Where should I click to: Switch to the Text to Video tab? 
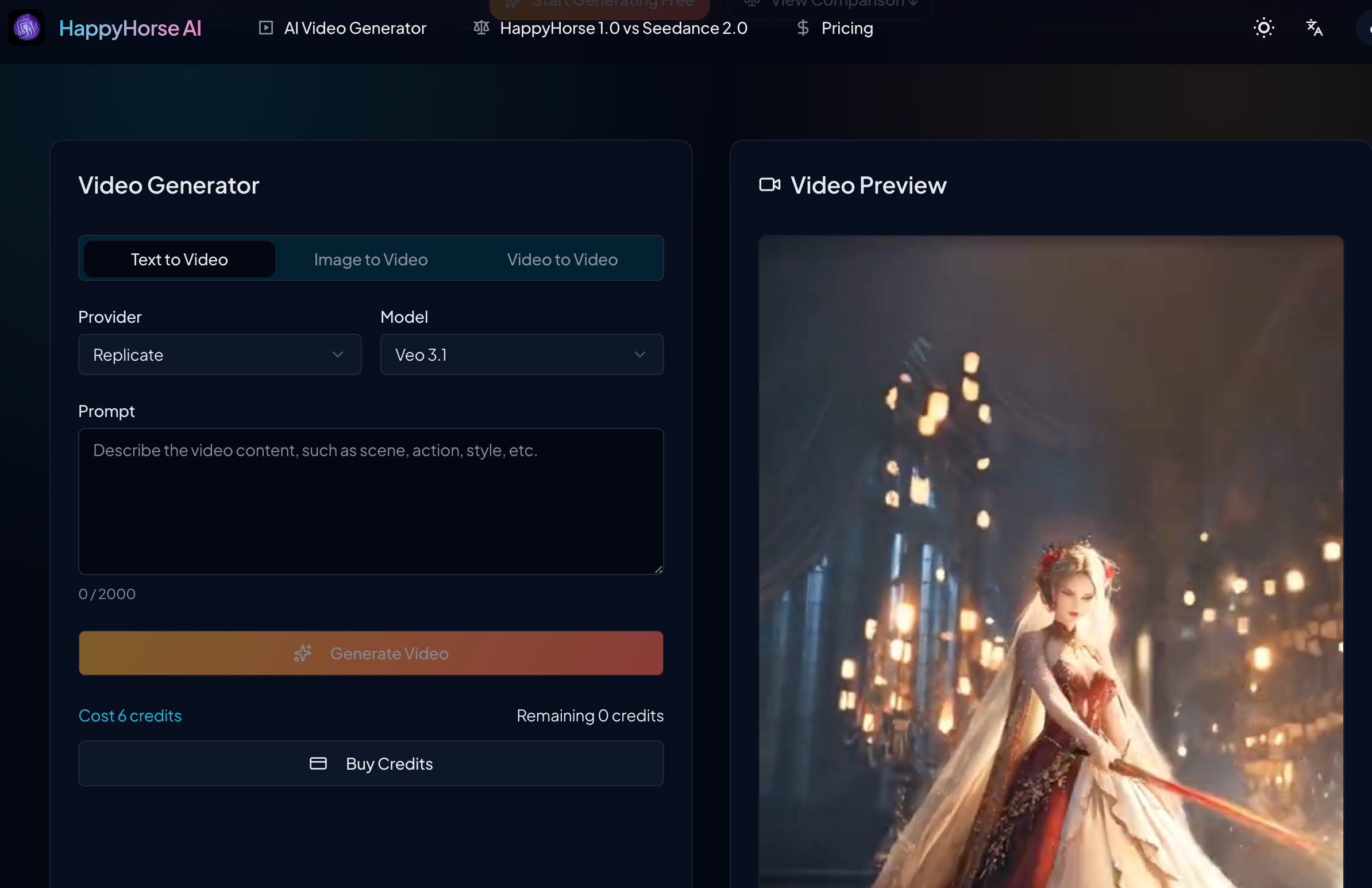[179, 259]
